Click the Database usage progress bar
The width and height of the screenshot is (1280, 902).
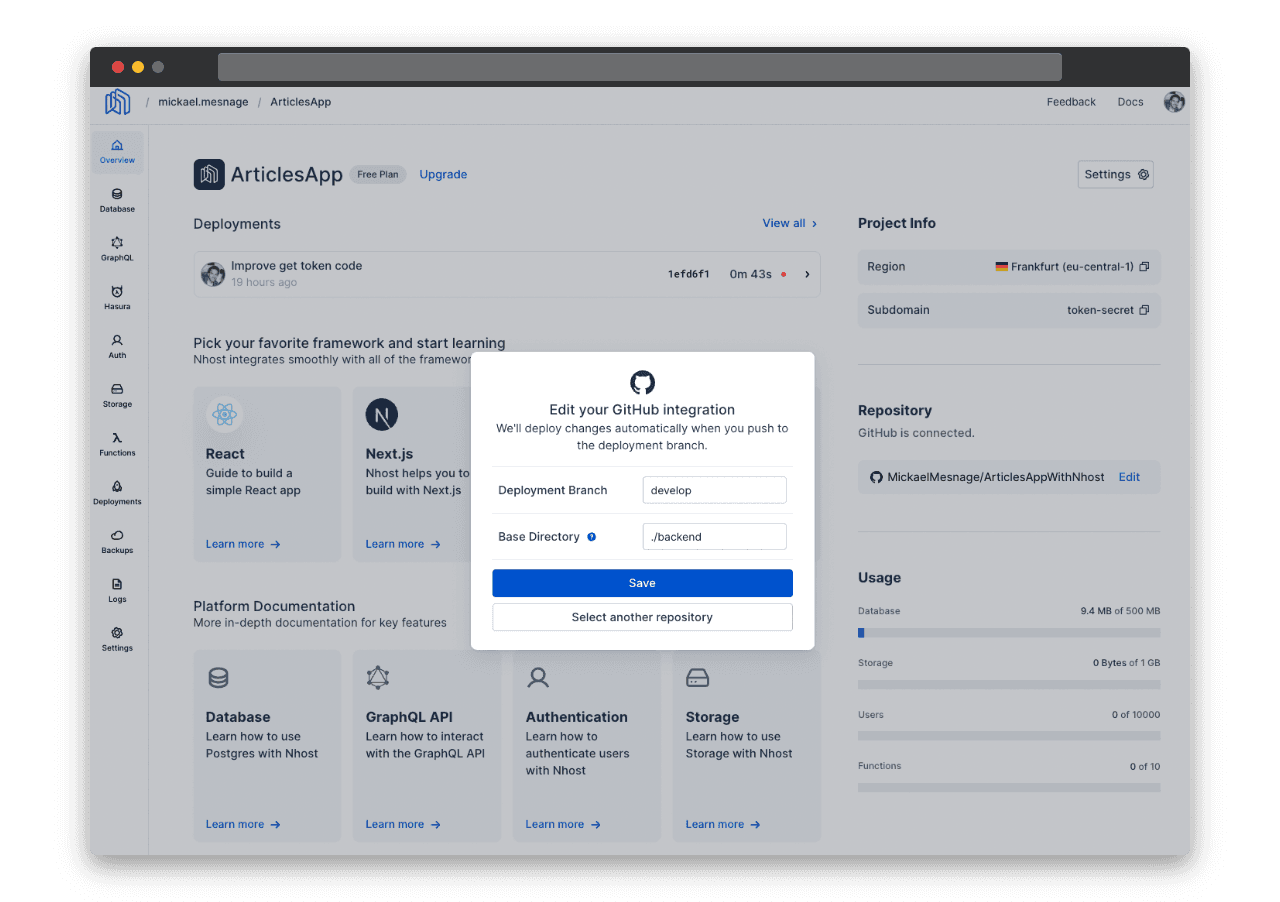click(x=1008, y=633)
